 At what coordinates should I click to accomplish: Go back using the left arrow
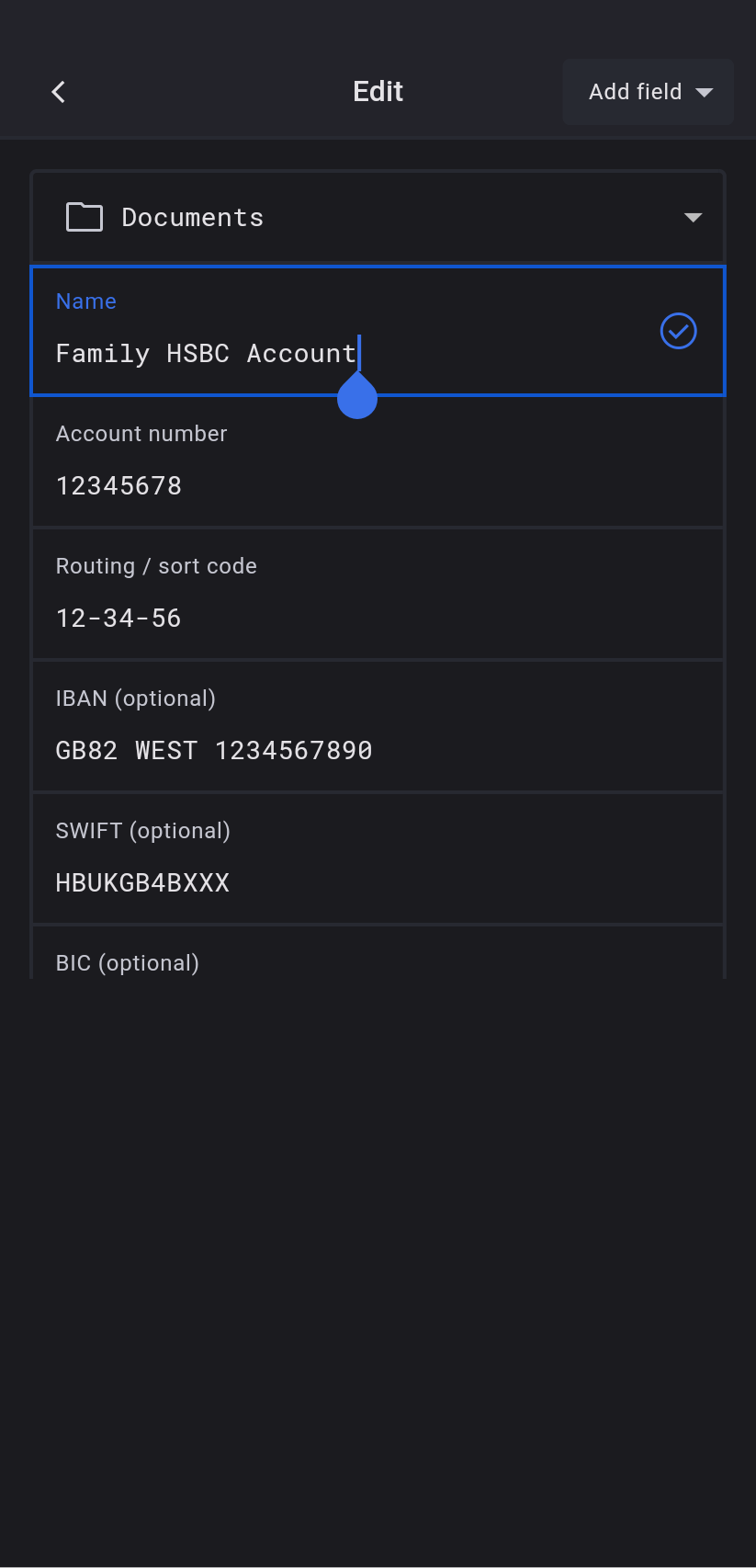tap(59, 92)
